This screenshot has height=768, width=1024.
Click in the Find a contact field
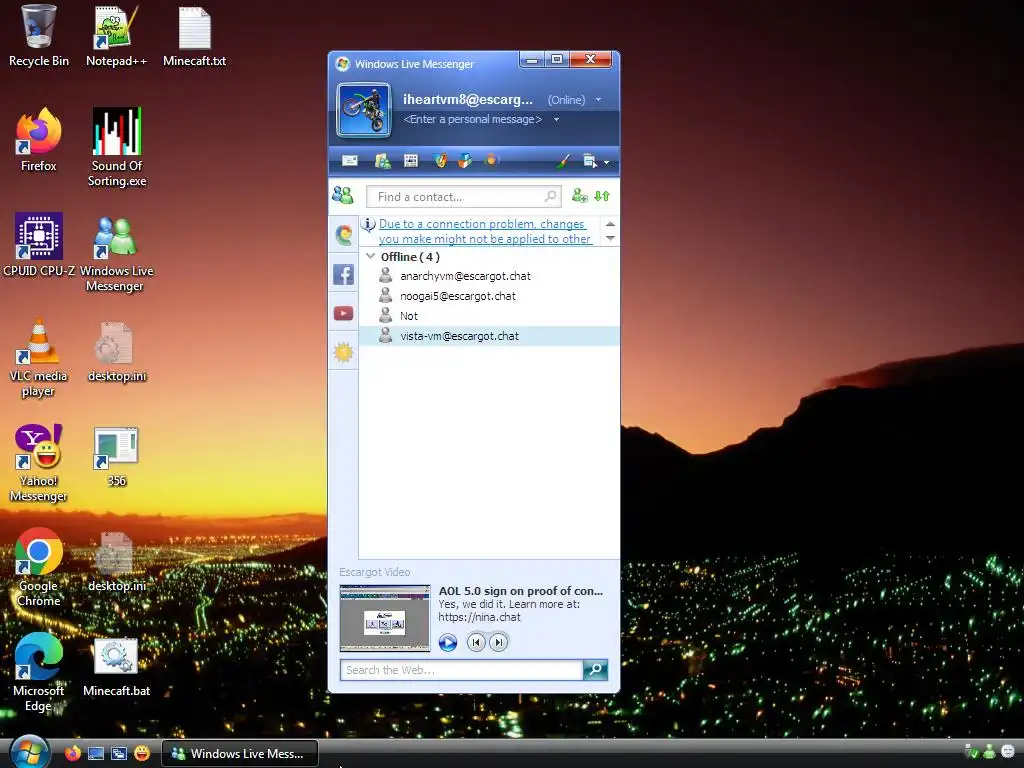[x=464, y=197]
